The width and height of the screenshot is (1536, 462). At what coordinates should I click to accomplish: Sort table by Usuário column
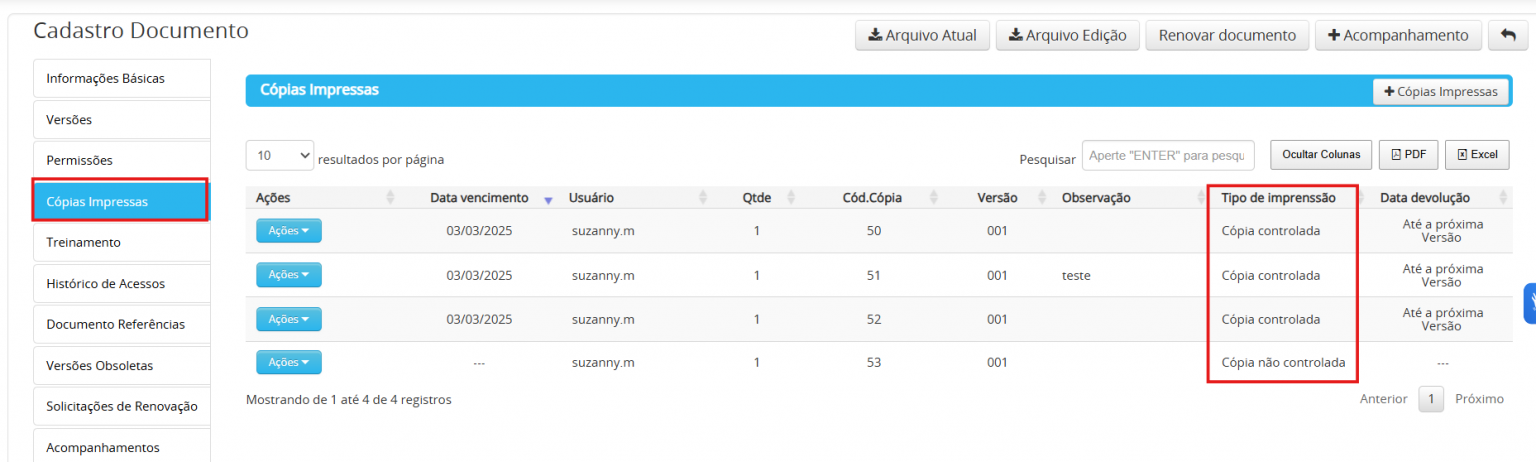click(592, 198)
